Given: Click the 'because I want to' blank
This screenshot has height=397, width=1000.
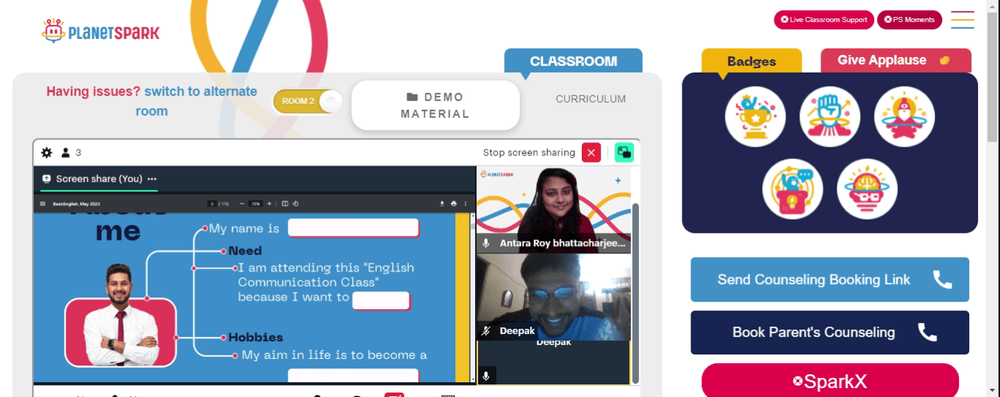Looking at the screenshot, I should (381, 301).
